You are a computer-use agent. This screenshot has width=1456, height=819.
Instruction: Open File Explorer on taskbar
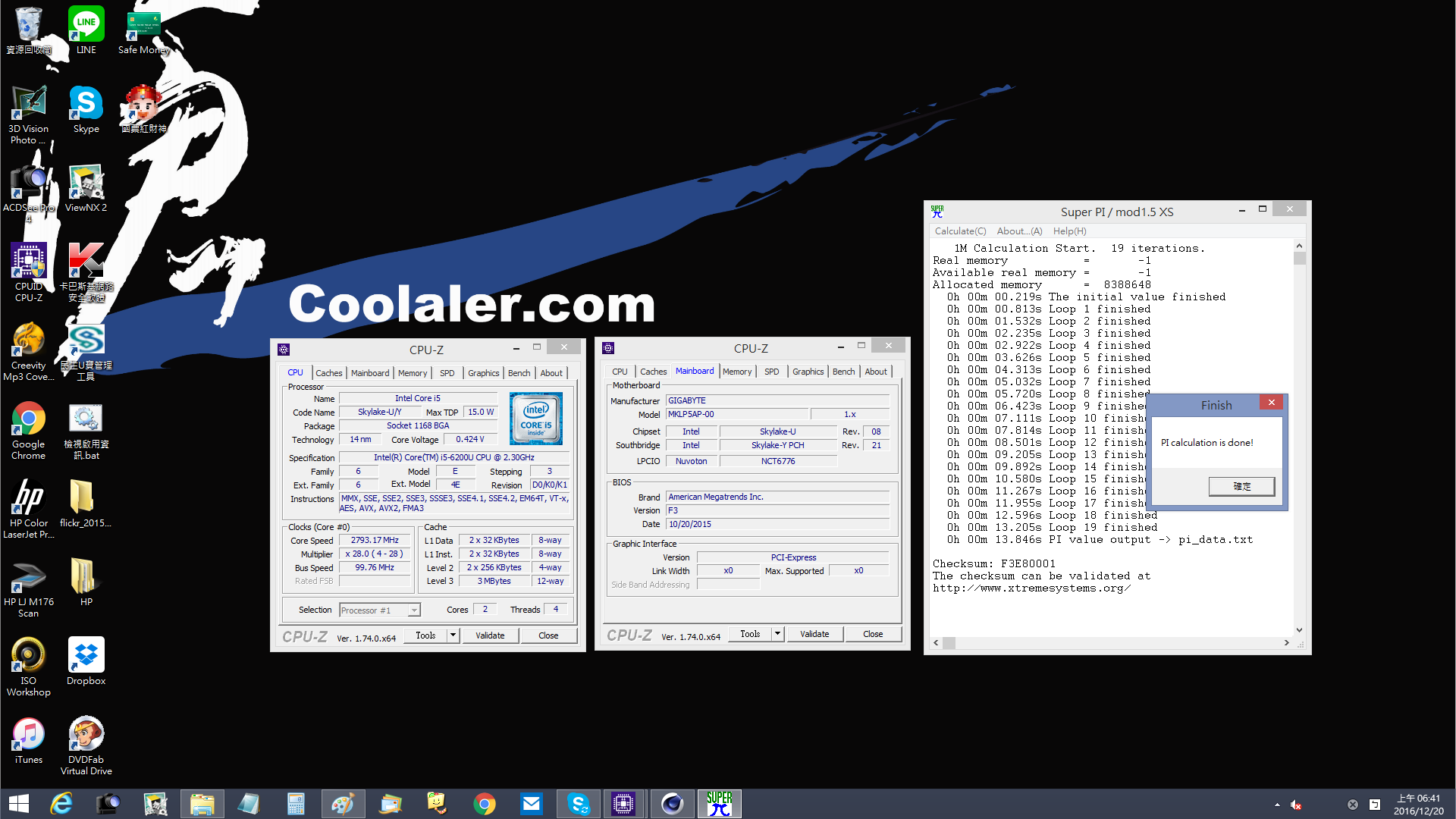pos(202,804)
